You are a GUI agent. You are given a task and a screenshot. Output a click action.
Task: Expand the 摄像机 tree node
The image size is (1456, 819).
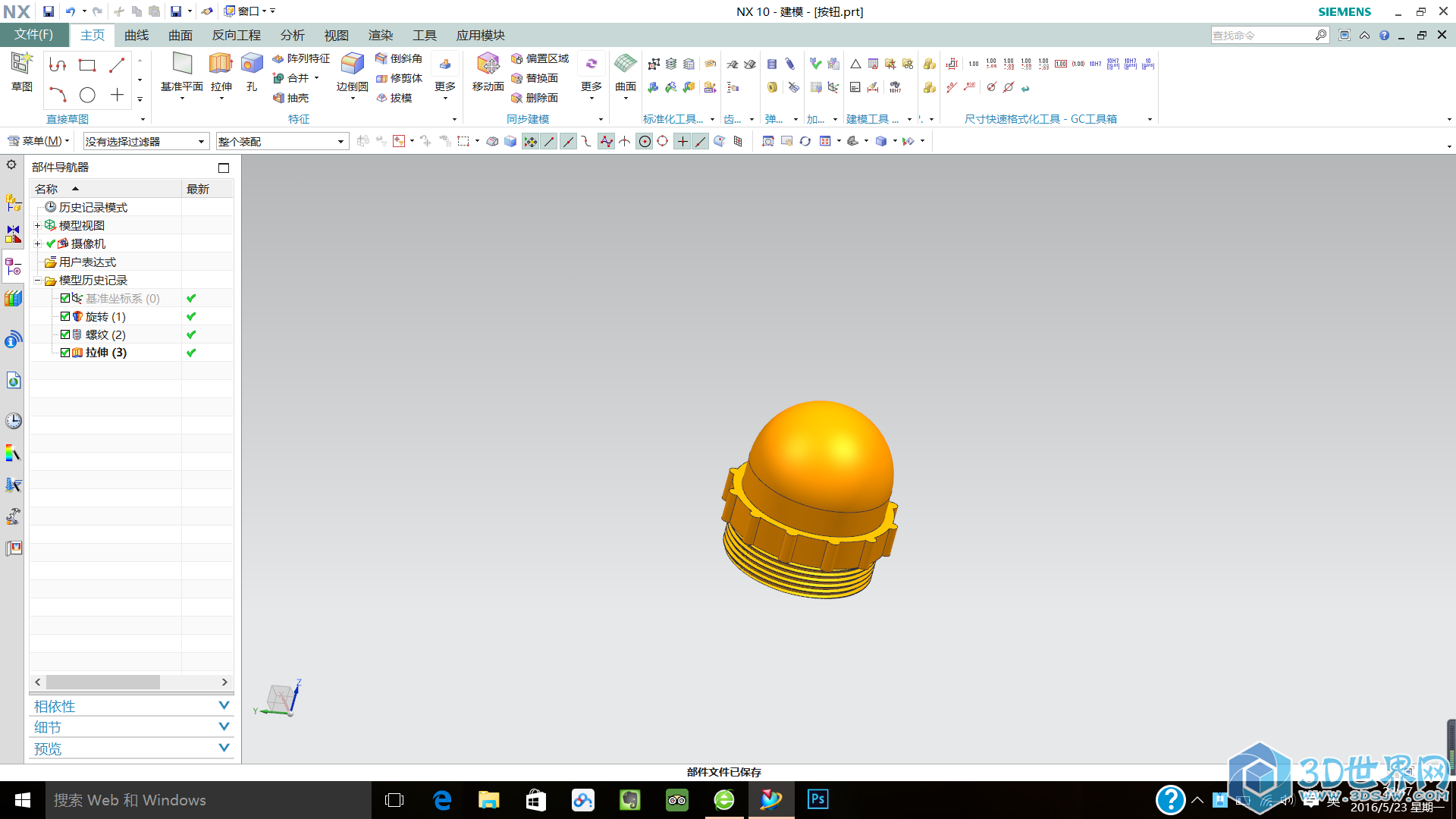coord(38,243)
